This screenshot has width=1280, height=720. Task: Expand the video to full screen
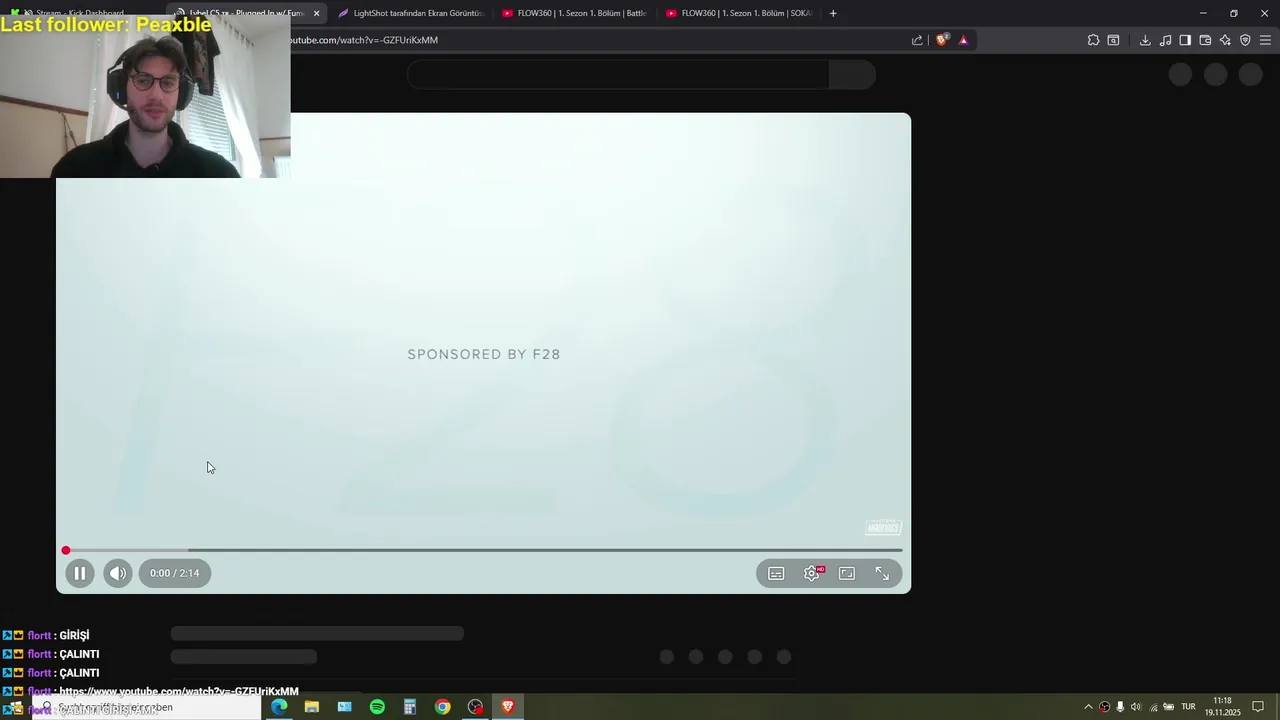point(882,573)
